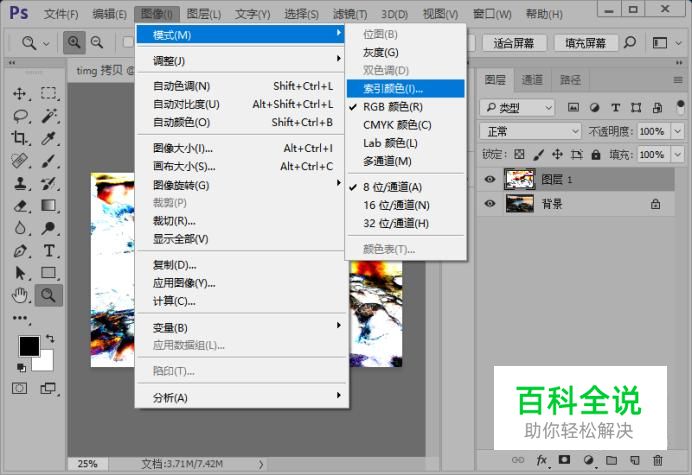Toggle pixel layer filter icon
The image size is (692, 475).
(573, 107)
